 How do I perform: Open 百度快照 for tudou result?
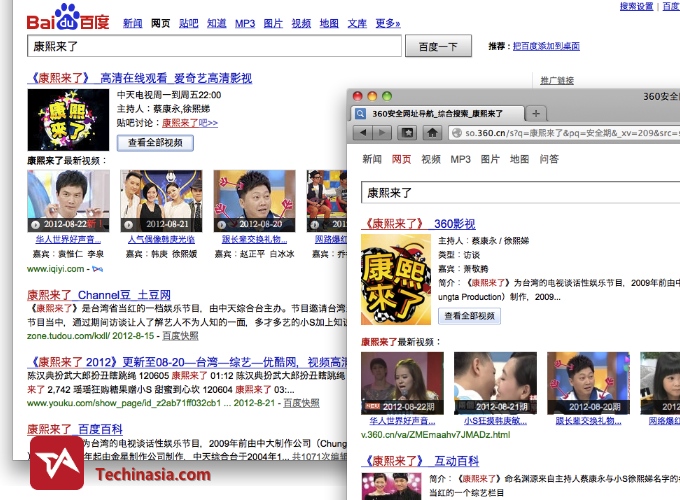coord(180,336)
